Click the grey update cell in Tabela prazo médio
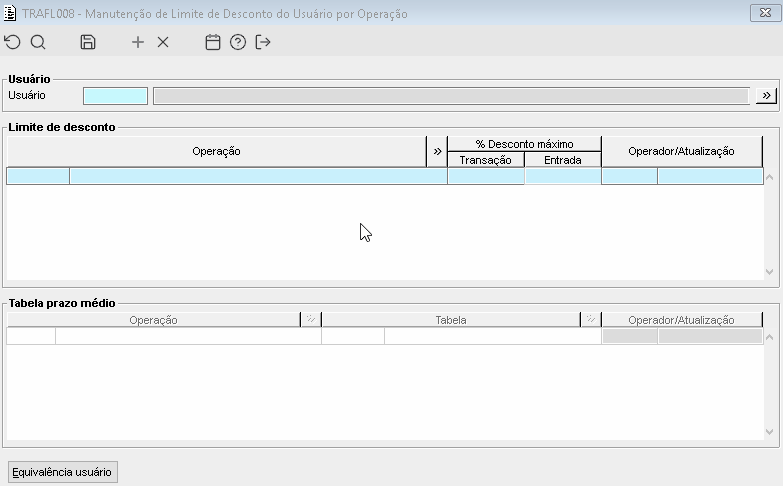 coord(710,336)
